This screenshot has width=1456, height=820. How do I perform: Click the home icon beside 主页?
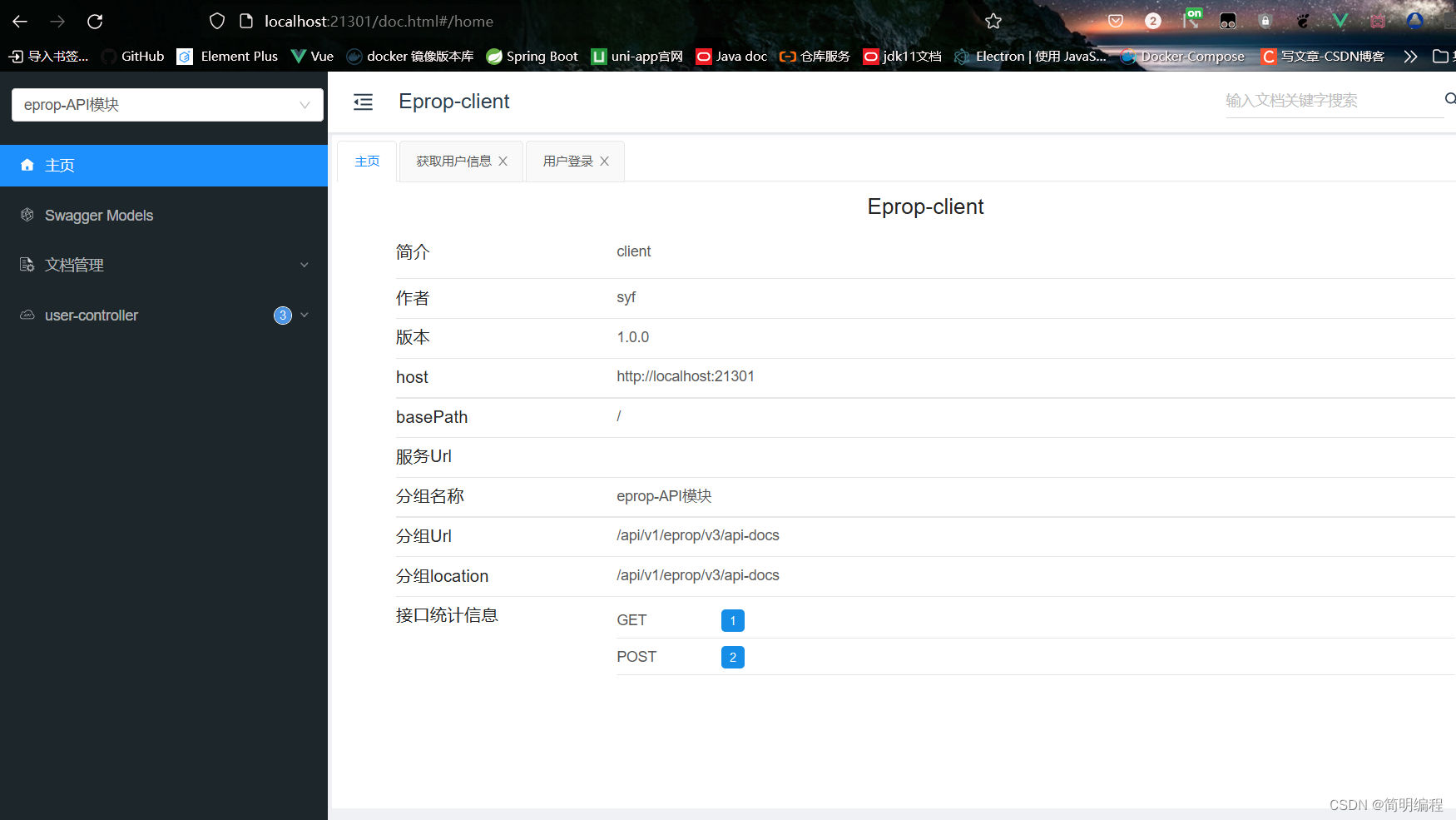pyautogui.click(x=27, y=165)
